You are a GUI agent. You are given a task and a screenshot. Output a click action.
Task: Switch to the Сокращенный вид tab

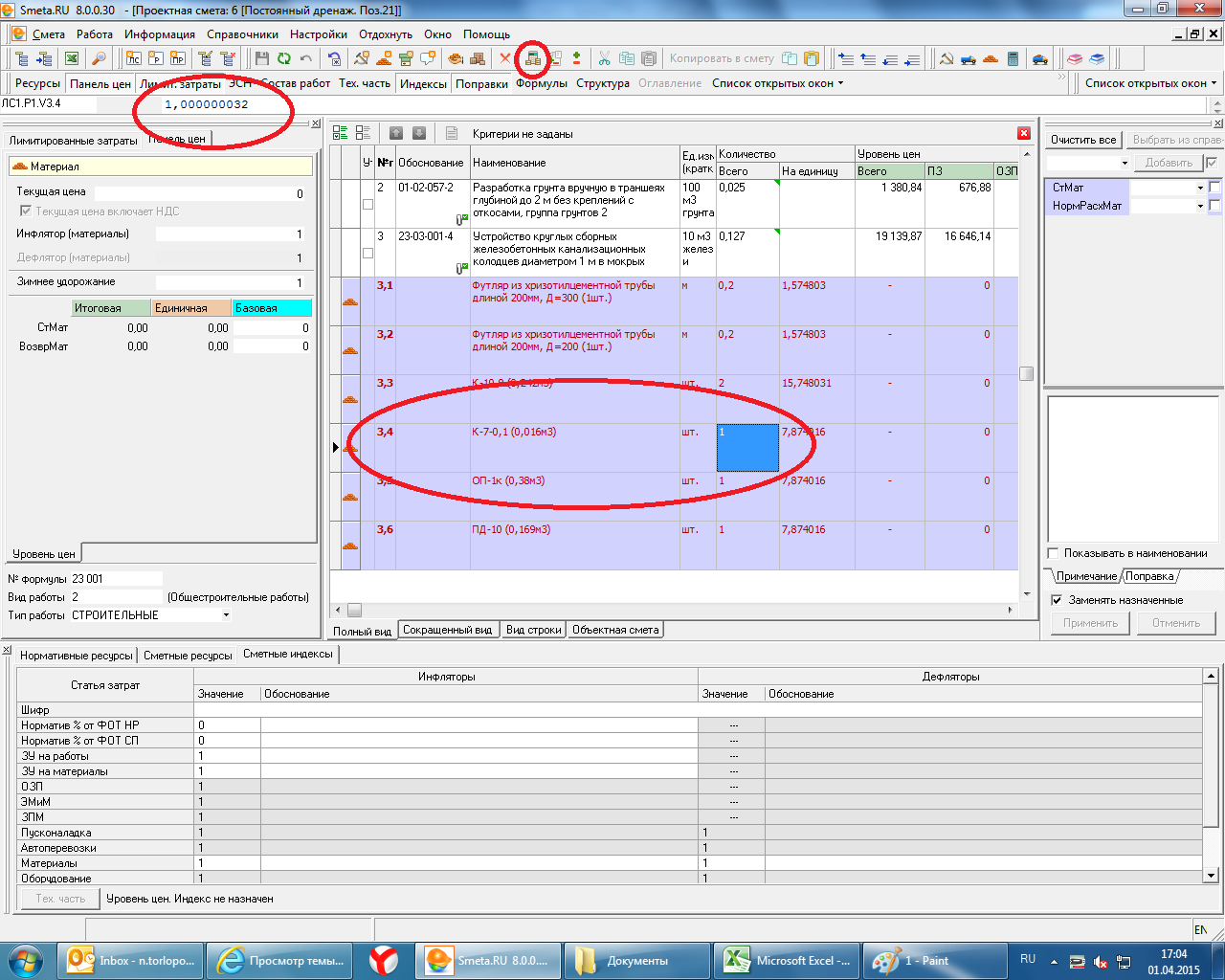[x=447, y=630]
